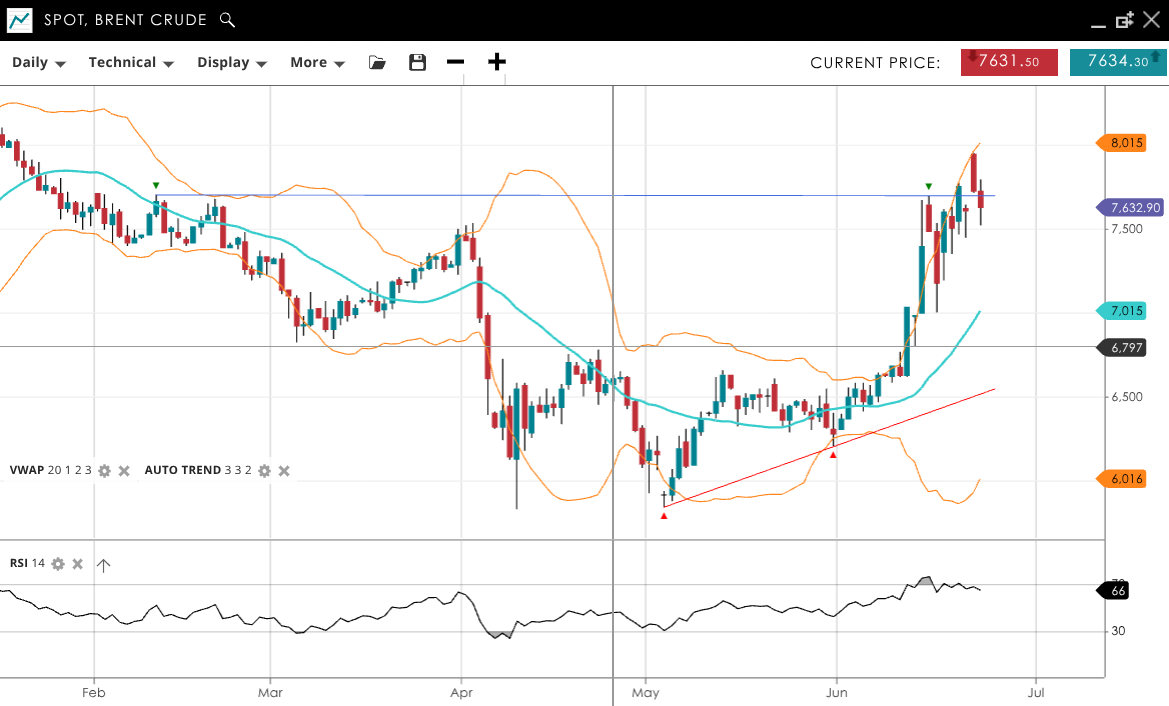Move the RSI panel up with arrow
1169x706 pixels.
[103, 565]
